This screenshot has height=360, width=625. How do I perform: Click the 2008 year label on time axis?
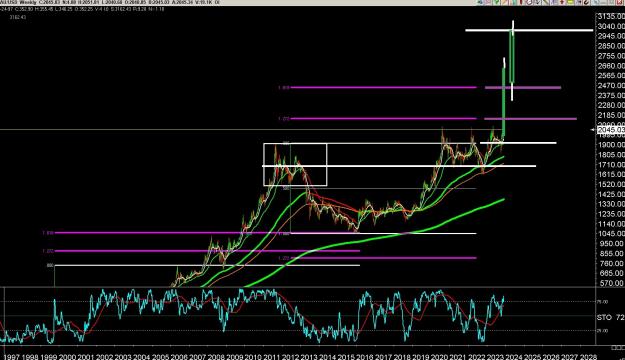215,356
